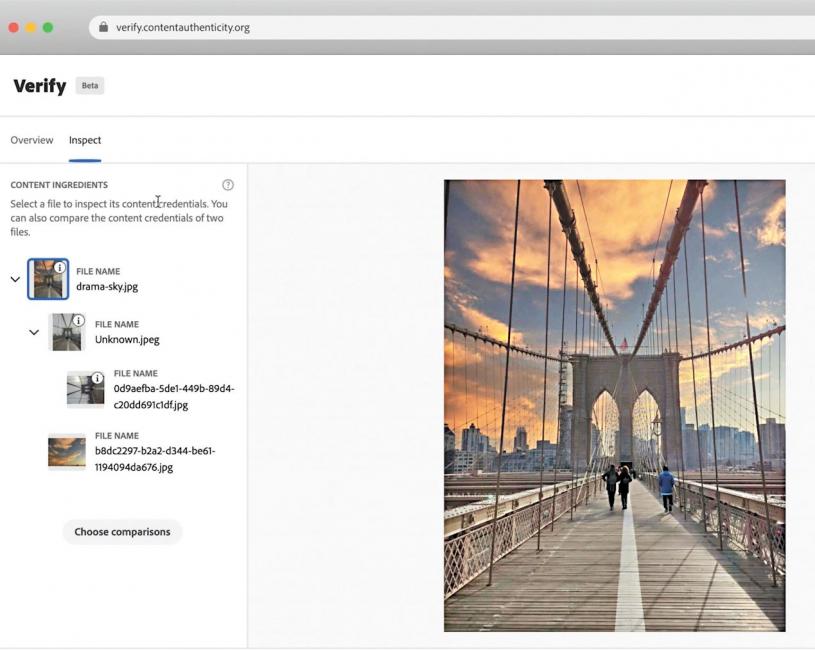This screenshot has width=815, height=651.
Task: Click info badge on Unknown.jpeg thumbnail
Action: [x=79, y=320]
